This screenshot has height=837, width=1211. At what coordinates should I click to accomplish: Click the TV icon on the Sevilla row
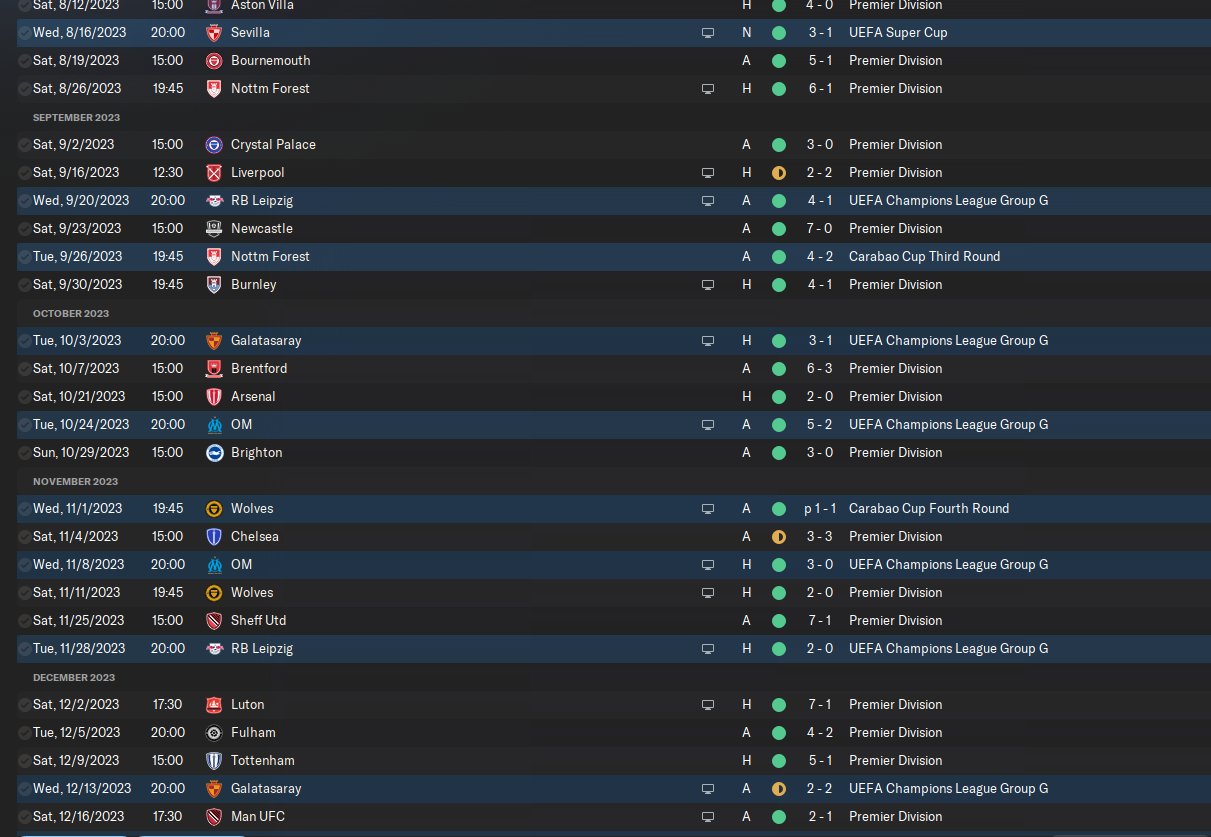click(708, 33)
